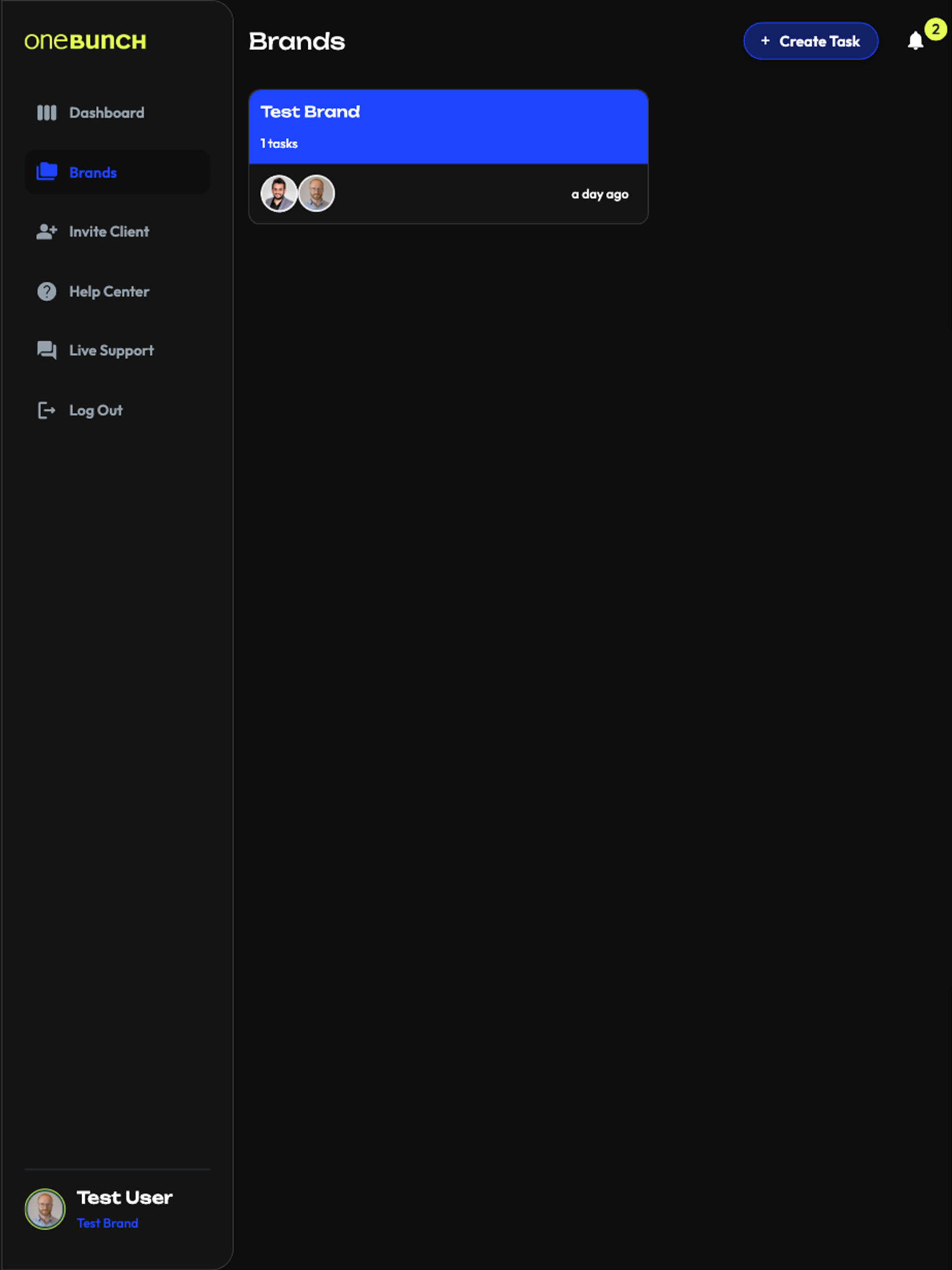Click the yellow notification badge showing 2
The height and width of the screenshot is (1270, 952).
pos(935,29)
